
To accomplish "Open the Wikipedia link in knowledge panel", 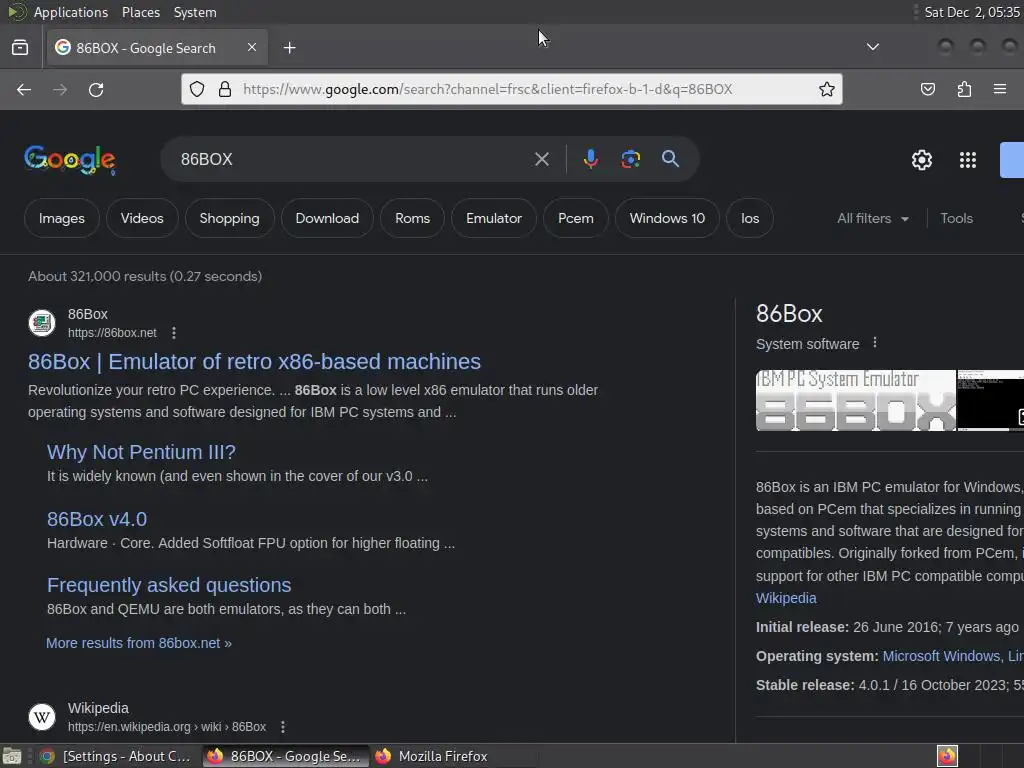I will [x=786, y=598].
